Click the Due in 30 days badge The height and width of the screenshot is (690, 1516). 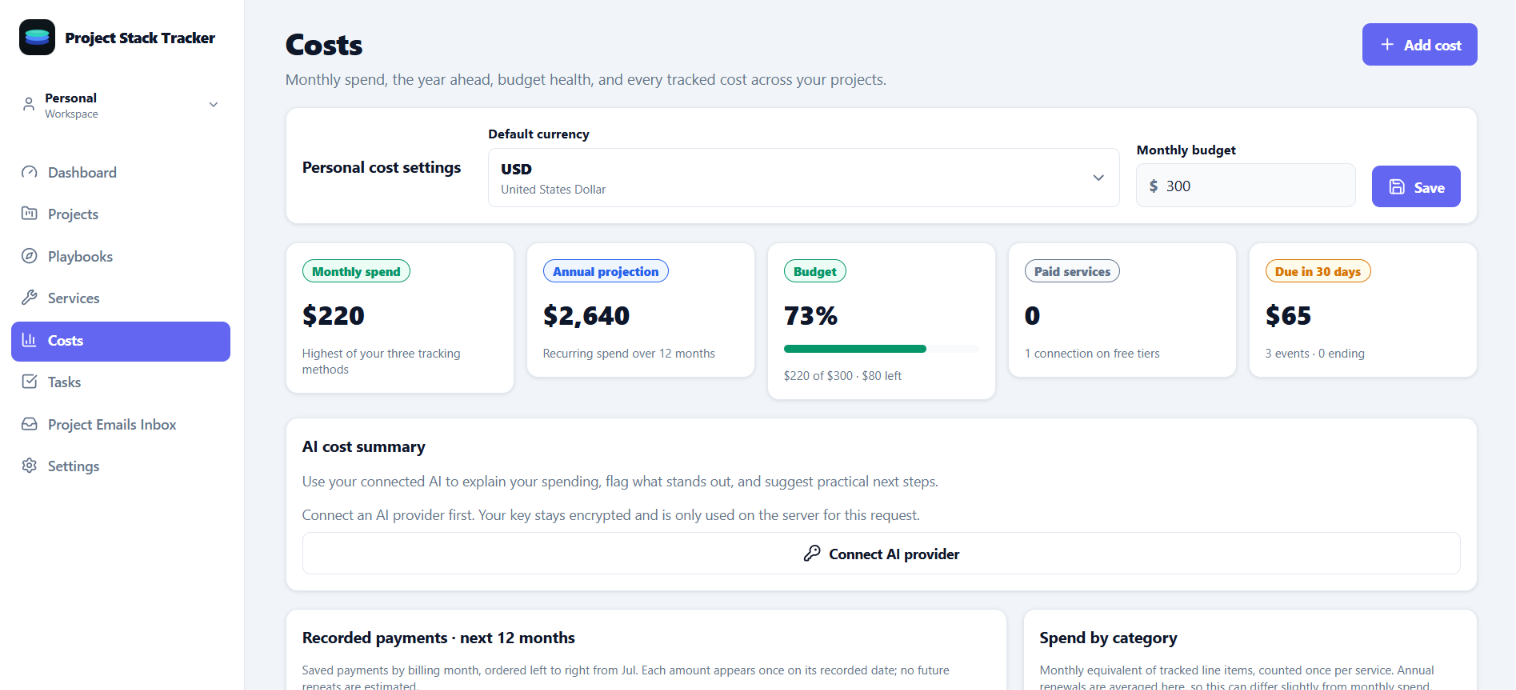[x=1317, y=271]
